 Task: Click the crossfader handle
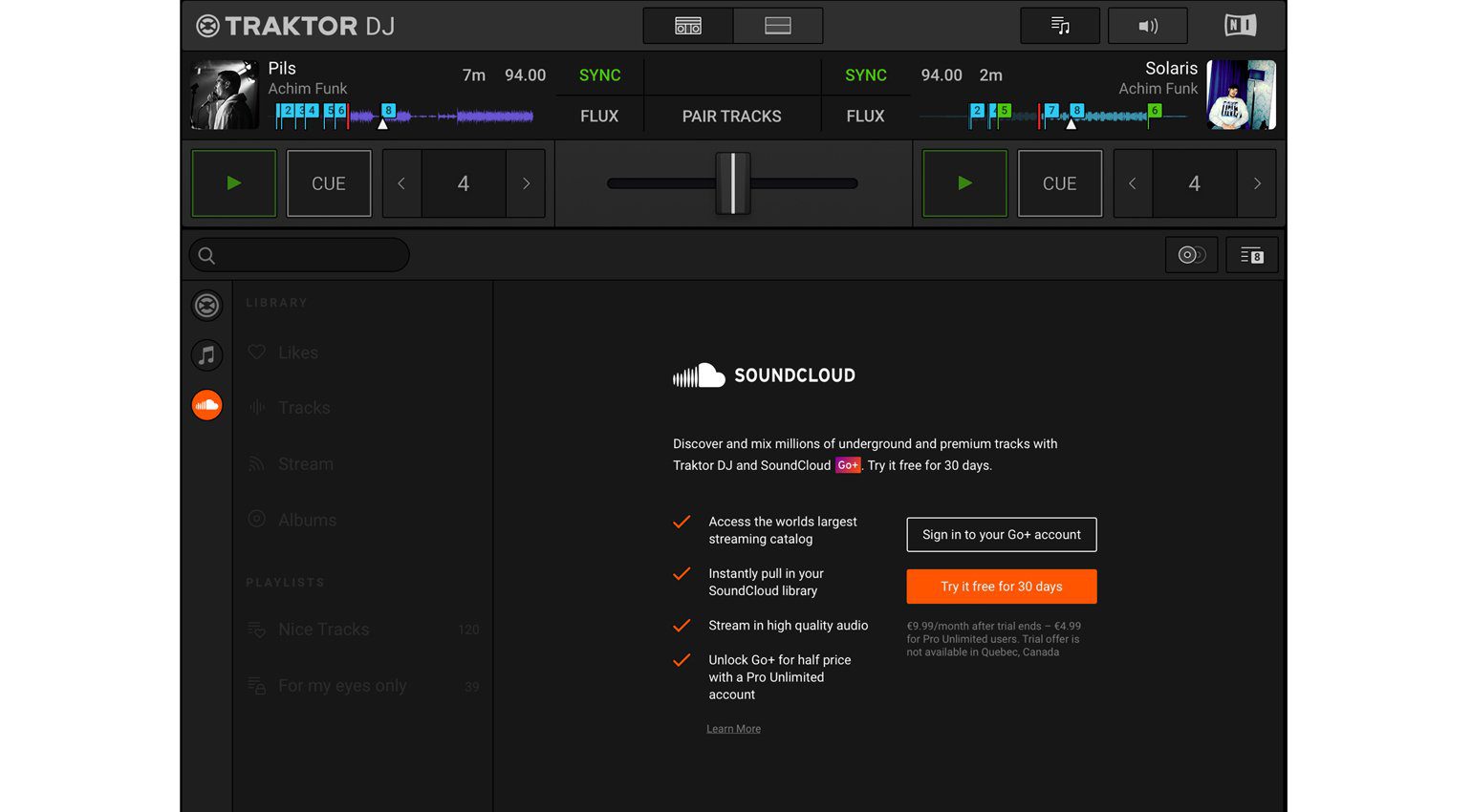coord(733,183)
